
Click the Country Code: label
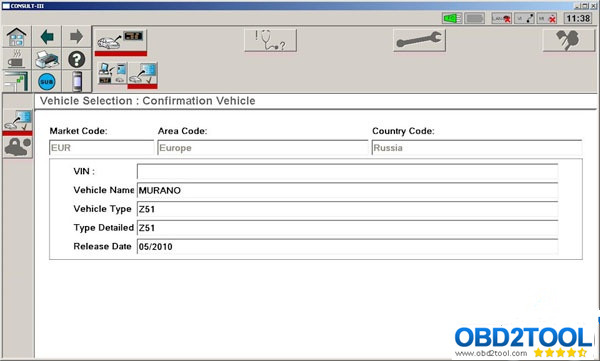point(403,131)
